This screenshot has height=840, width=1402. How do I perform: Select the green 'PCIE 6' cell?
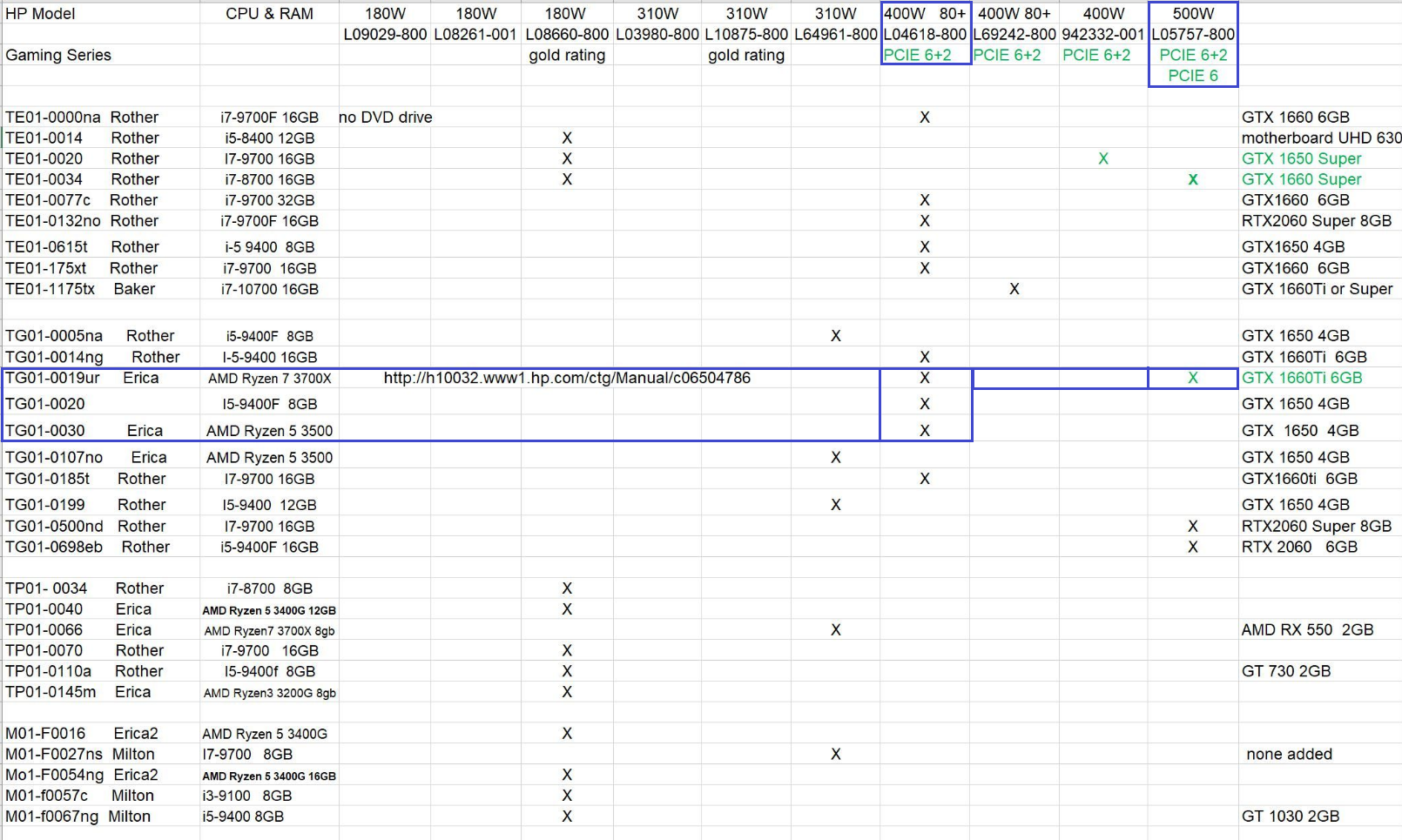pyautogui.click(x=1192, y=76)
